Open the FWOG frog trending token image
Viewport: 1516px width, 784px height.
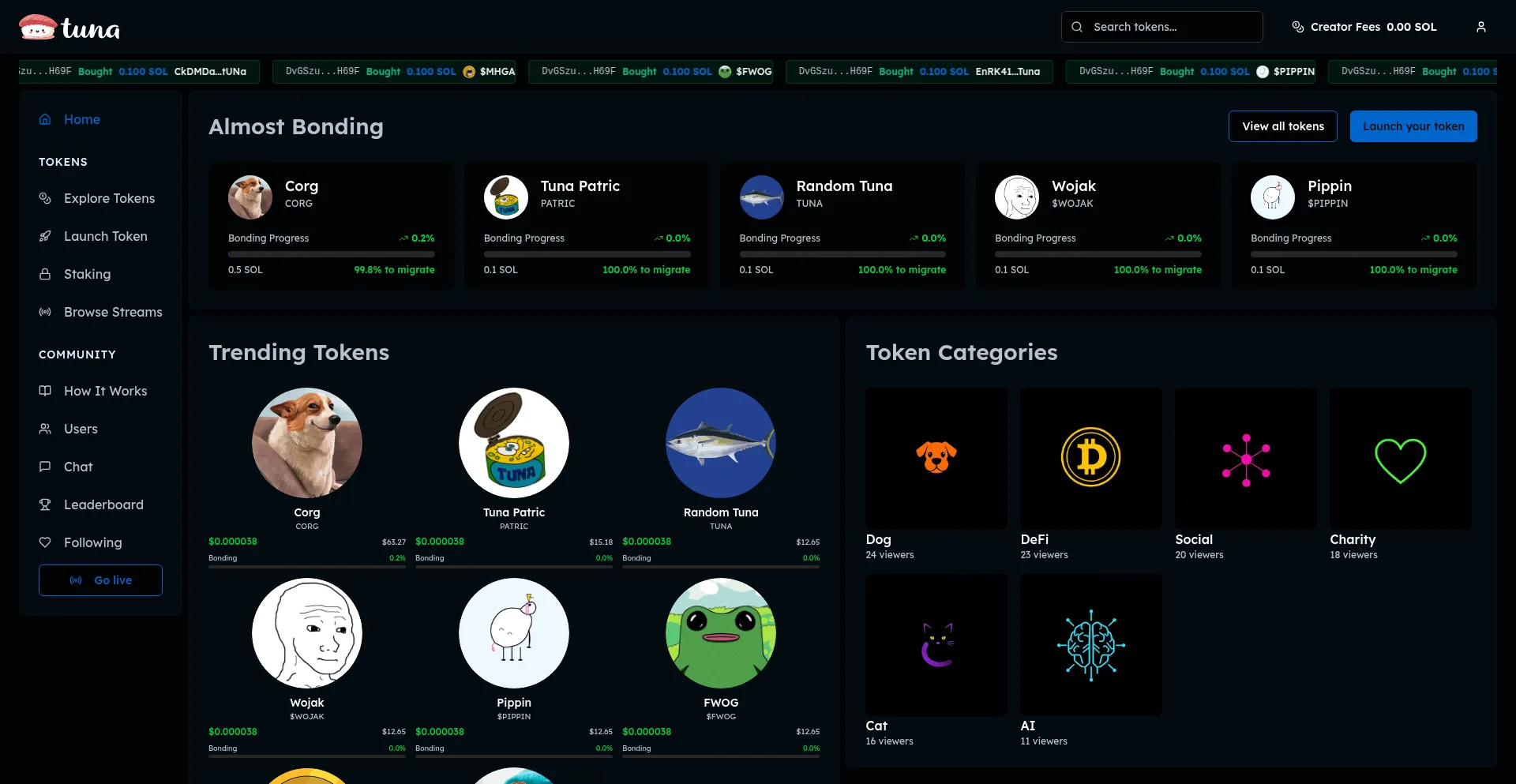click(x=720, y=633)
